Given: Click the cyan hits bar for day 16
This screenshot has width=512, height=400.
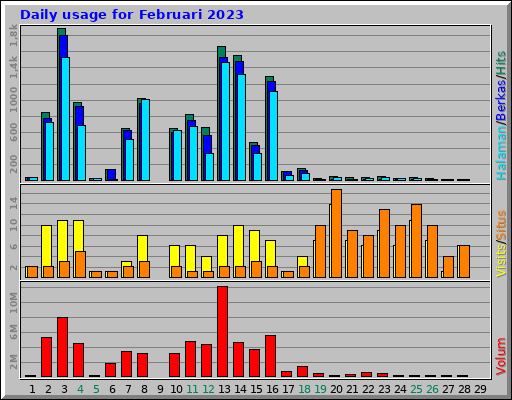Looking at the screenshot, I should point(274,136).
